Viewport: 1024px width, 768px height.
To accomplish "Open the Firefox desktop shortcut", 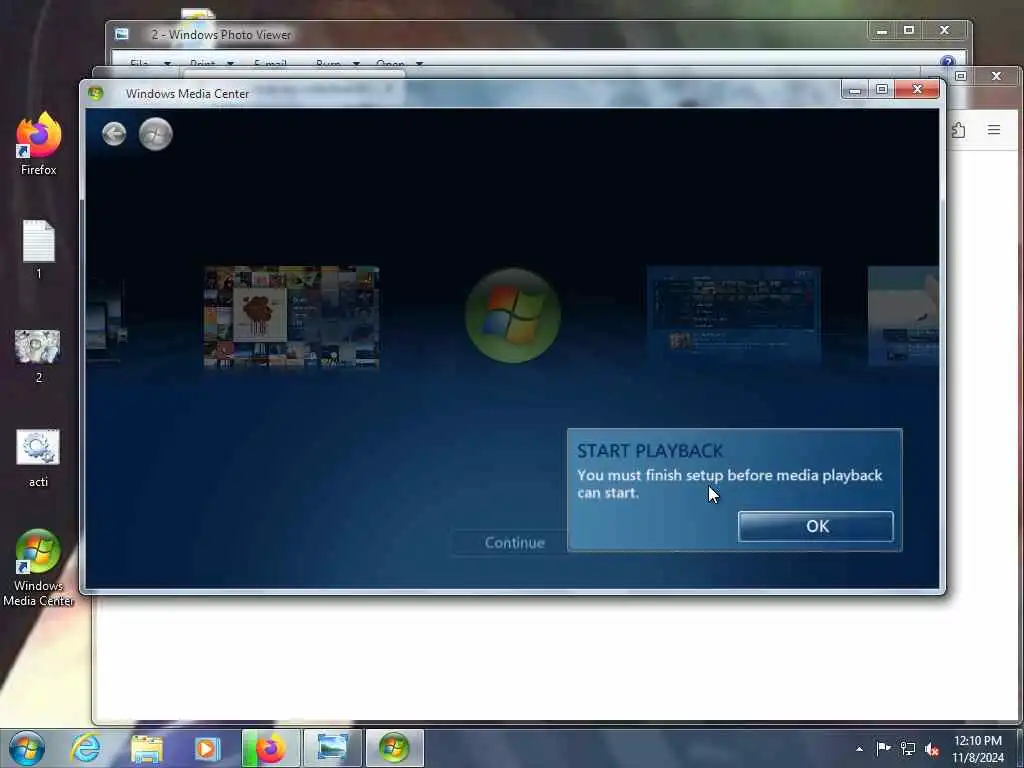I will coord(39,144).
